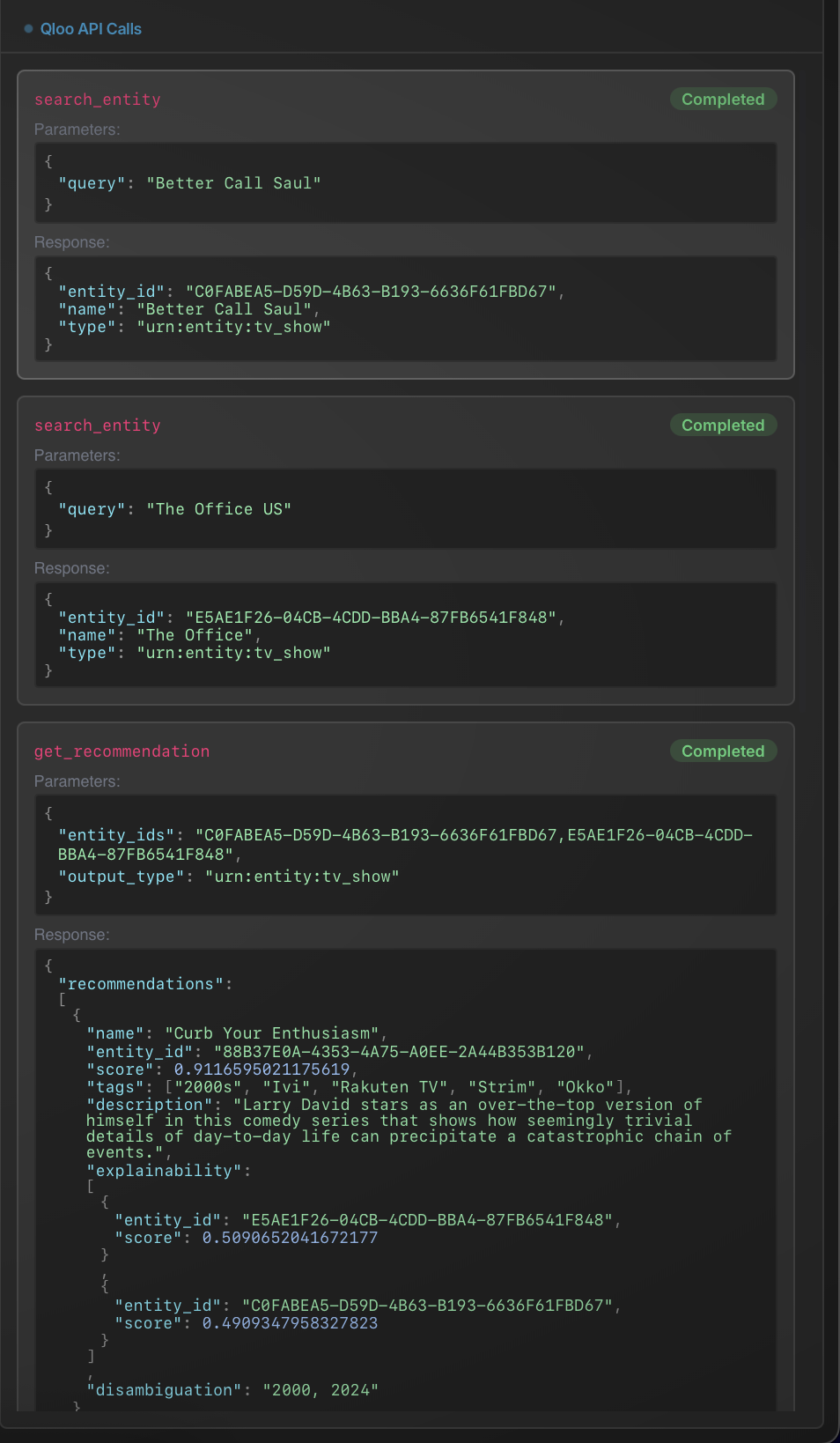This screenshot has height=1443, width=840.
Task: Click the query "Better Call Saul" parameter line
Action: [x=189, y=183]
